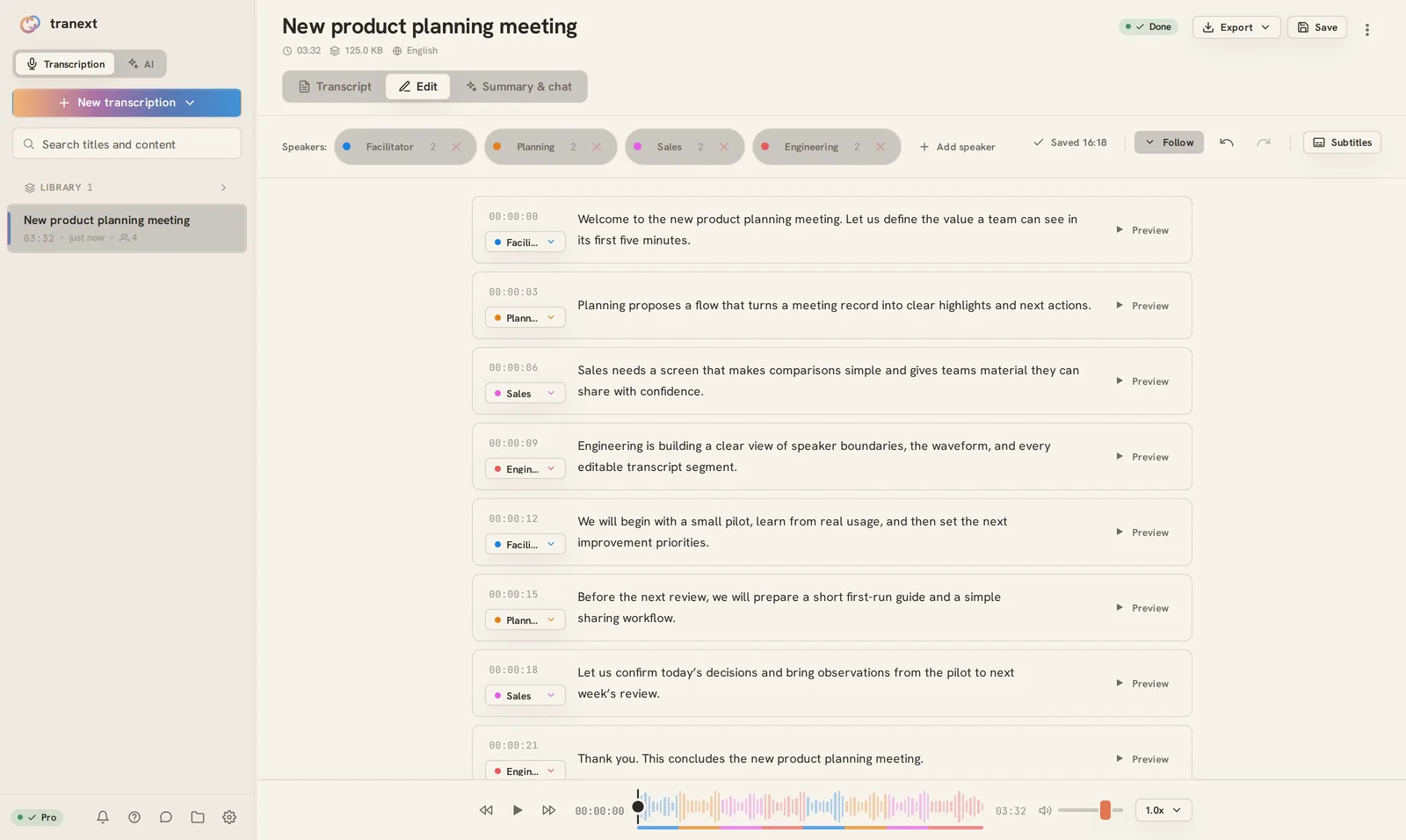Click the waveform playhead marker

[638, 807]
